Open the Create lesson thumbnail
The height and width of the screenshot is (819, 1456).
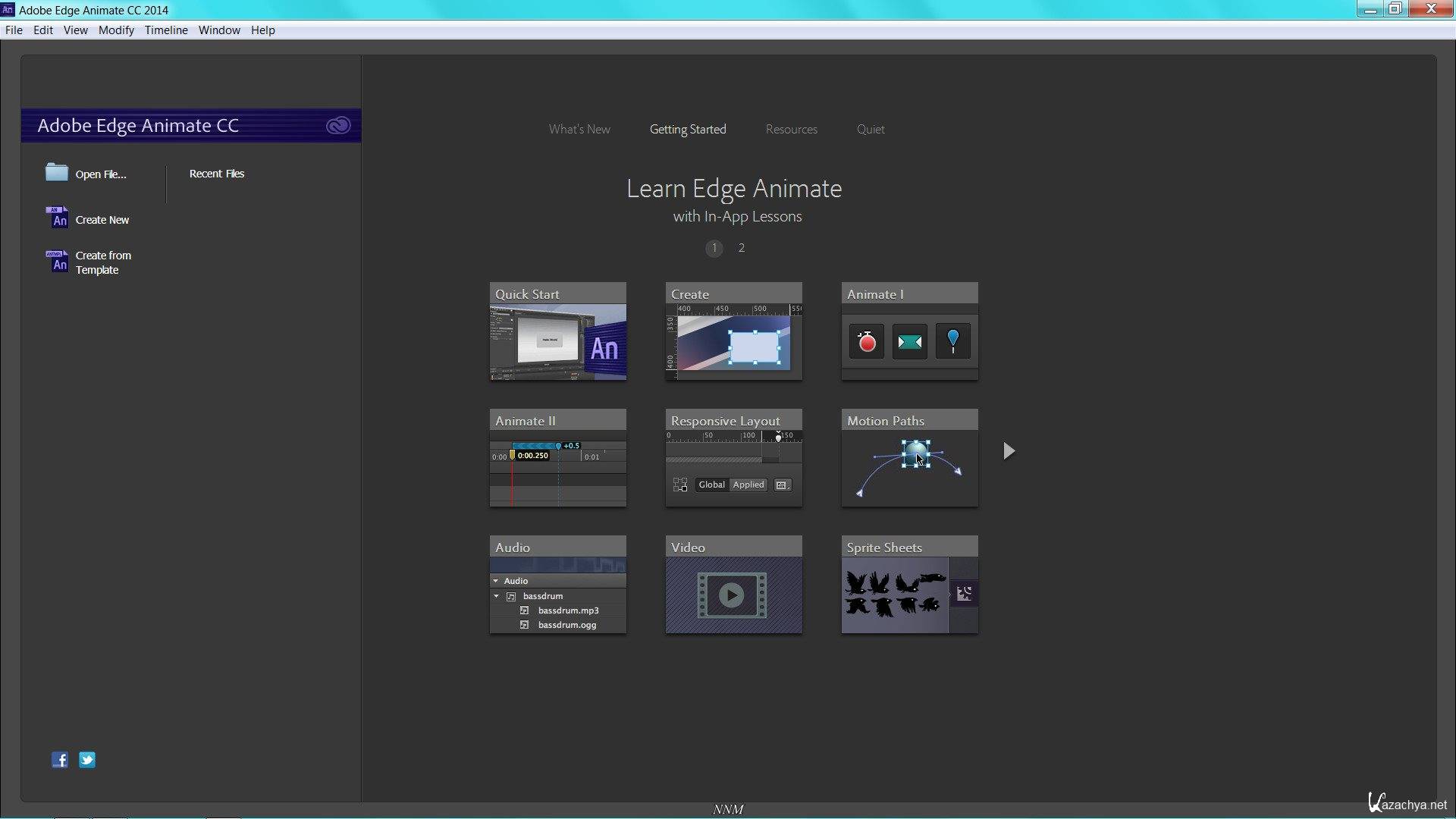pos(734,342)
